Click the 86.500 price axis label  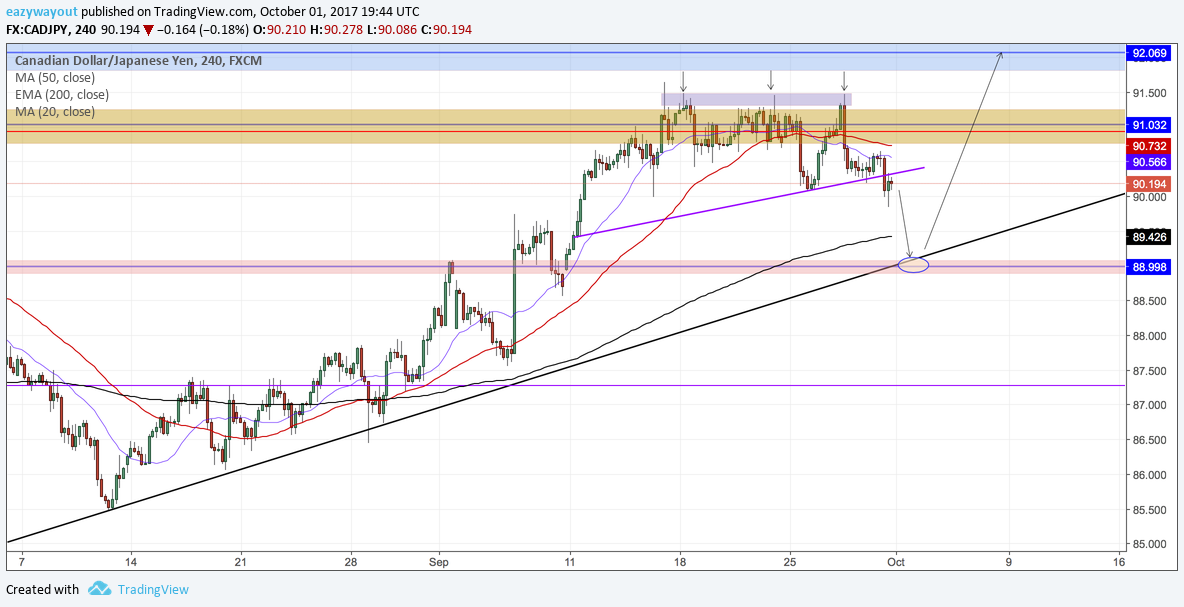pos(1149,440)
